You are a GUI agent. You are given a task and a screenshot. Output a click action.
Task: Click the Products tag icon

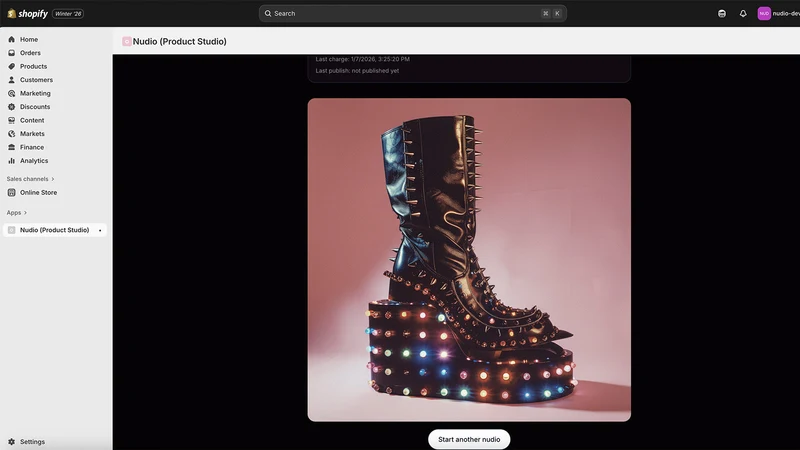[x=12, y=66]
